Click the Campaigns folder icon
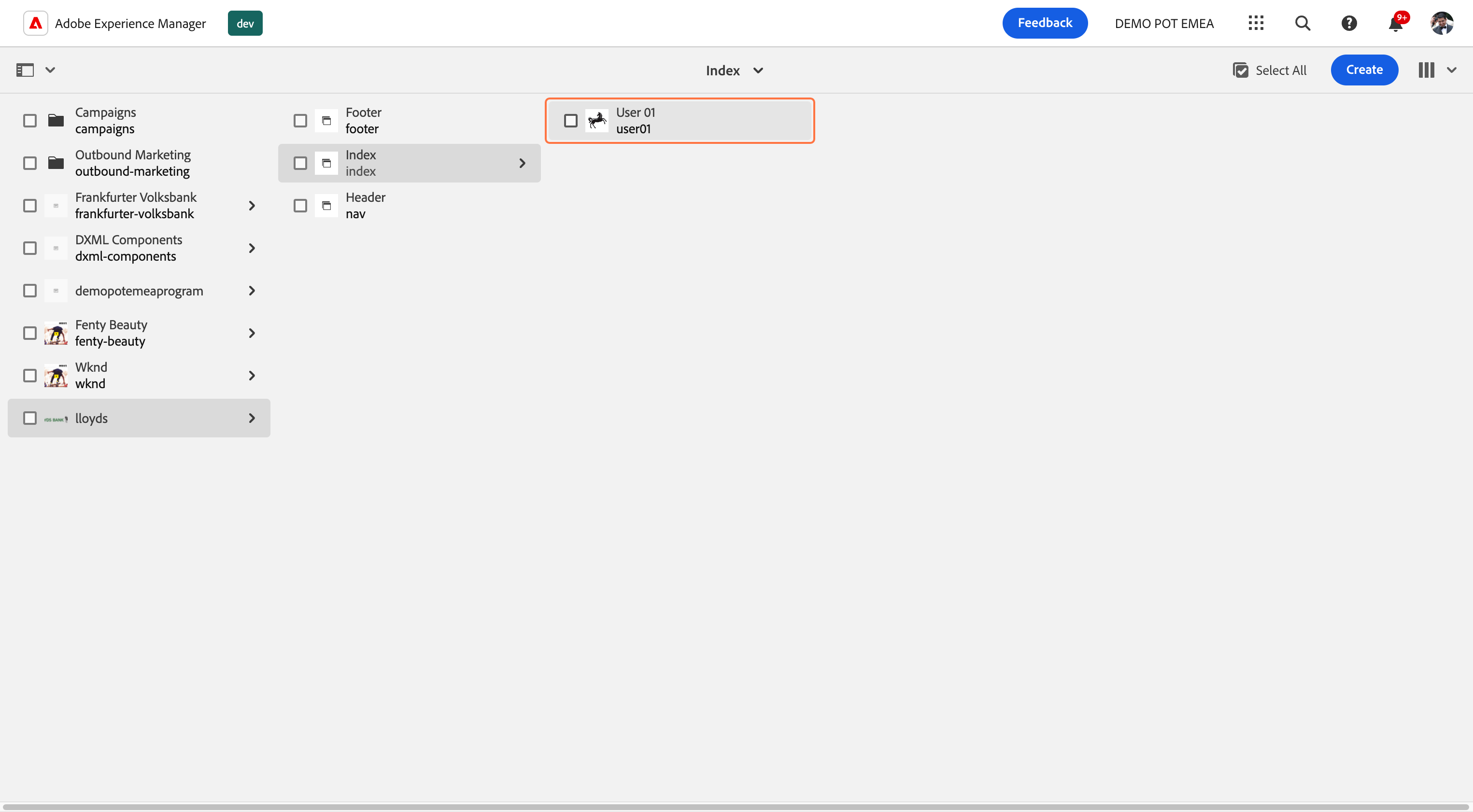Image resolution: width=1473 pixels, height=812 pixels. click(x=56, y=121)
